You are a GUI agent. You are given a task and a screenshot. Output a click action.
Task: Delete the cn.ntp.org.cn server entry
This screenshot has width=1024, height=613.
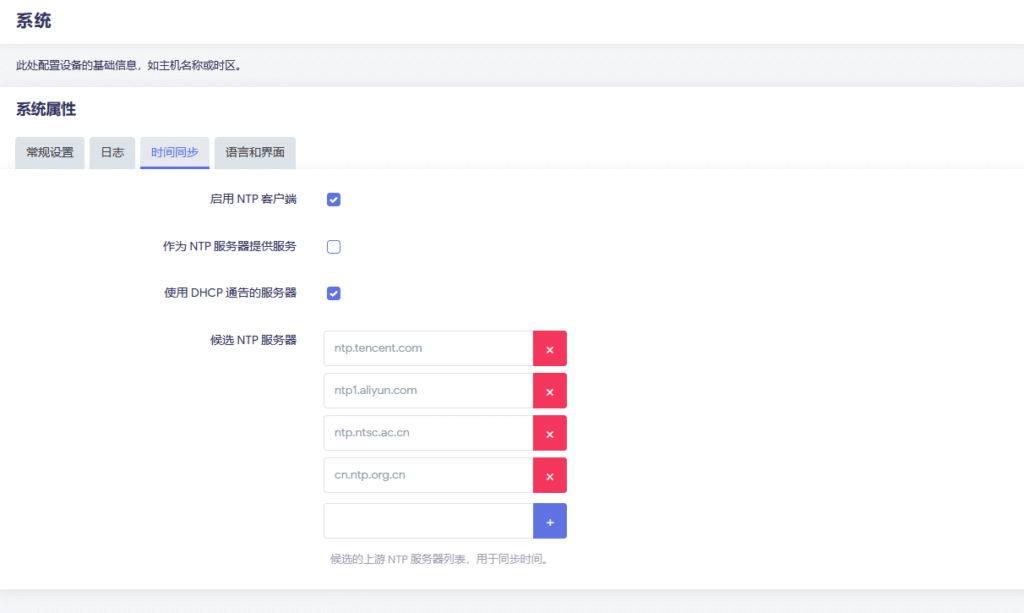pyautogui.click(x=549, y=475)
